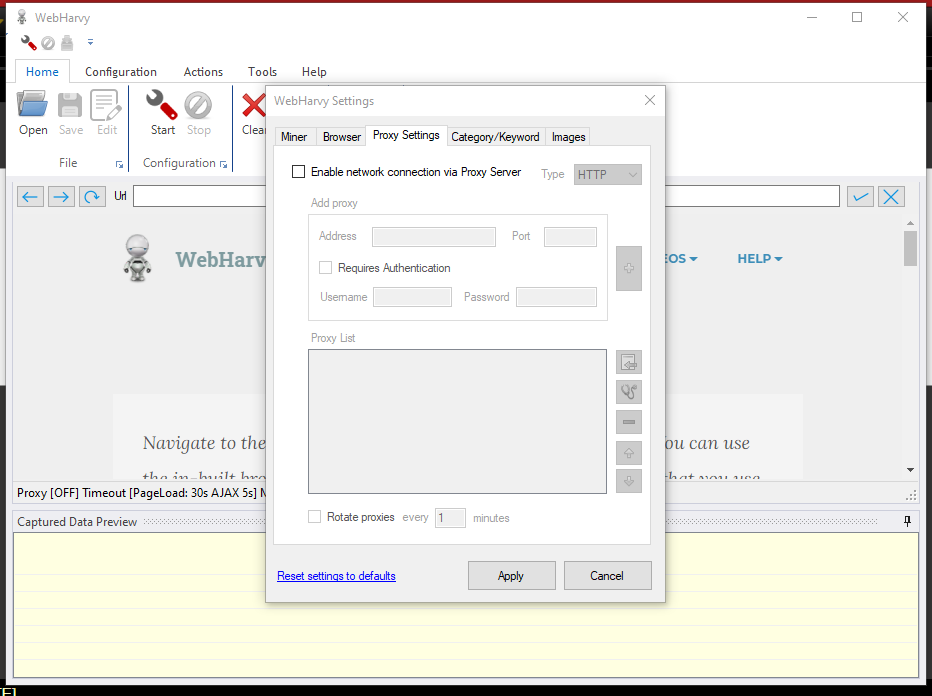The width and height of the screenshot is (932, 696).
Task: Open the Tools ribbon tab
Action: tap(262, 71)
